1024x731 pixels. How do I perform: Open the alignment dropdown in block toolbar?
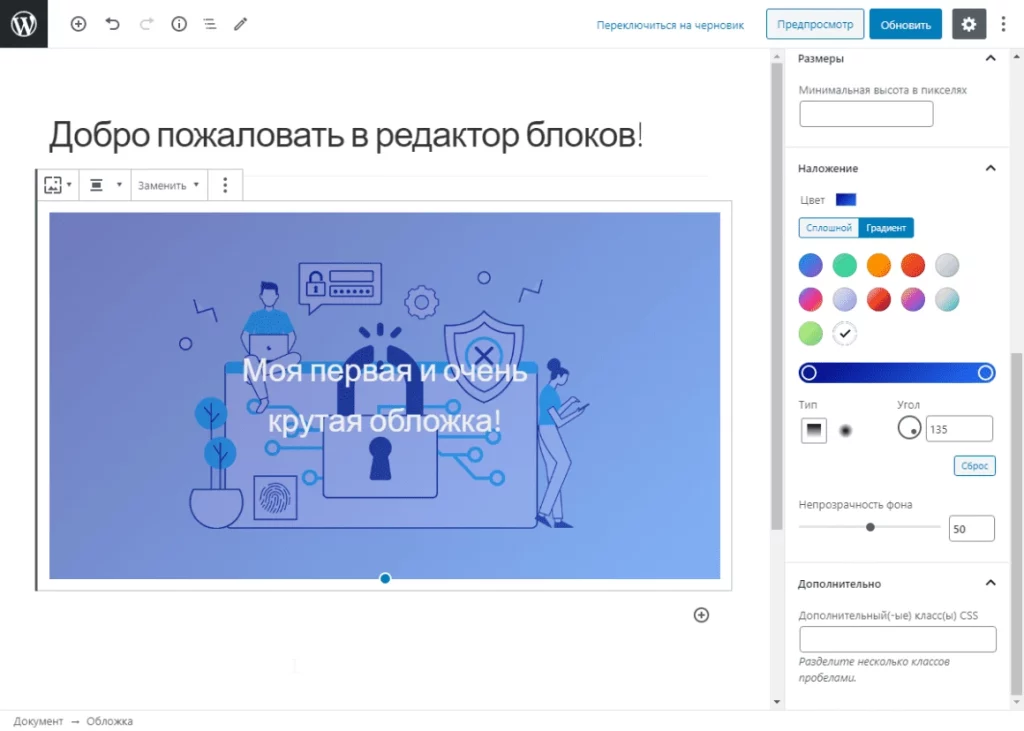tap(105, 184)
